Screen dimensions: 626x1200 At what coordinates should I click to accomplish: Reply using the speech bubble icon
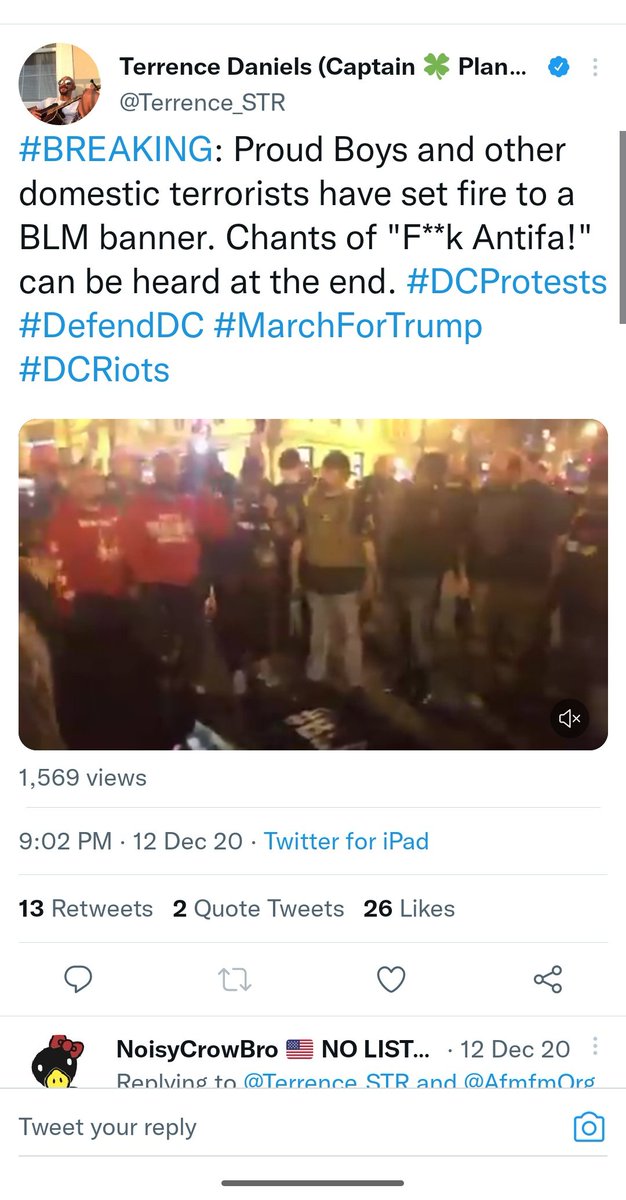(x=78, y=979)
